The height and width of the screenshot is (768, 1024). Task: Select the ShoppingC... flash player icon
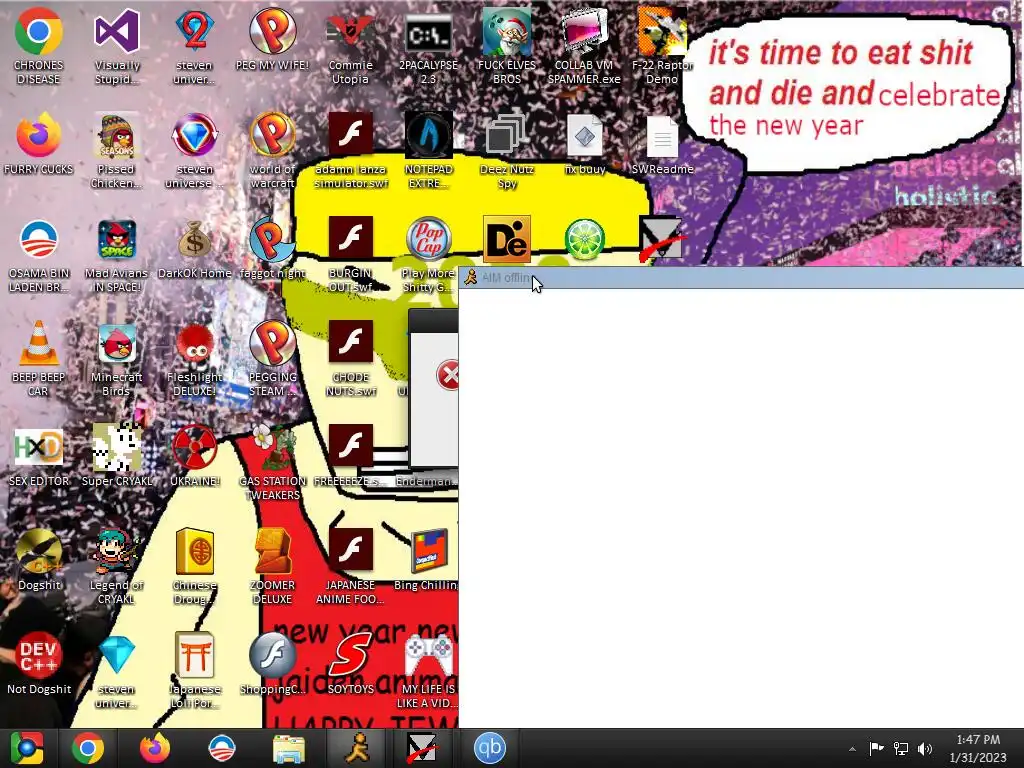tap(272, 656)
